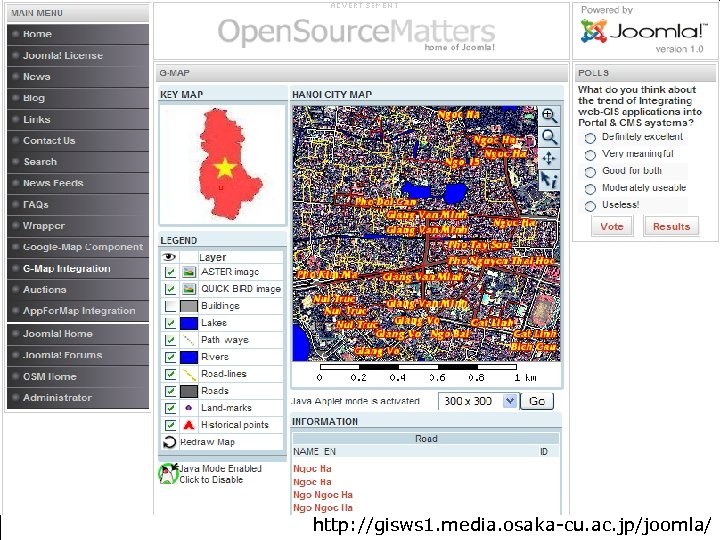Click the Redraw Map link text
Image resolution: width=720 pixels, height=540 pixels.
tap(208, 442)
